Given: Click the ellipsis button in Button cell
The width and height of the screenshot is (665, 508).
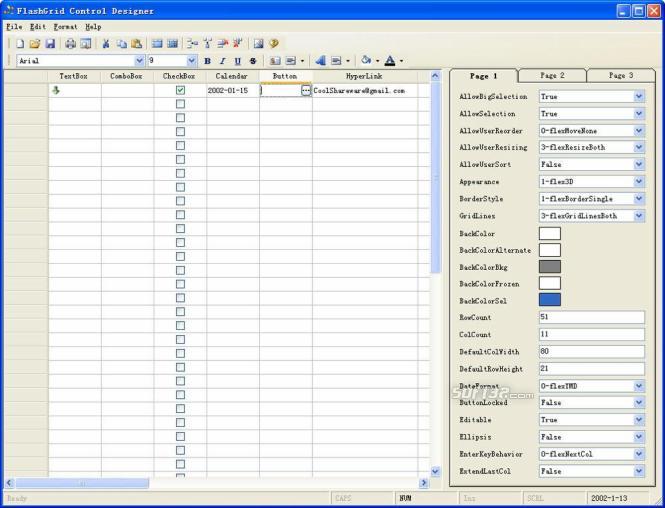Looking at the screenshot, I should click(306, 90).
